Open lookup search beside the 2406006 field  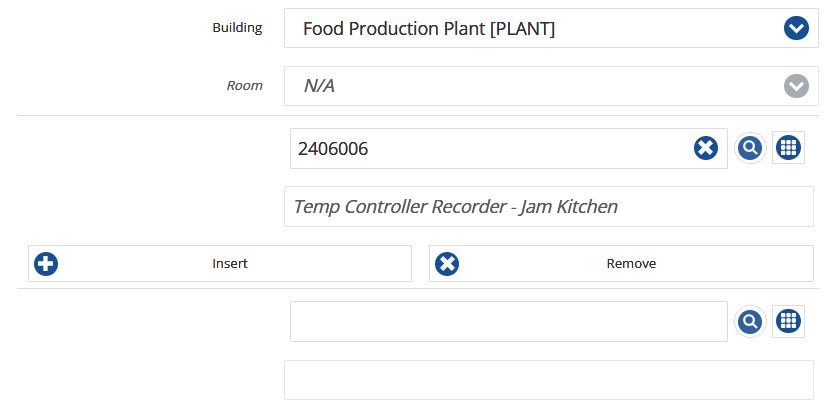[750, 148]
